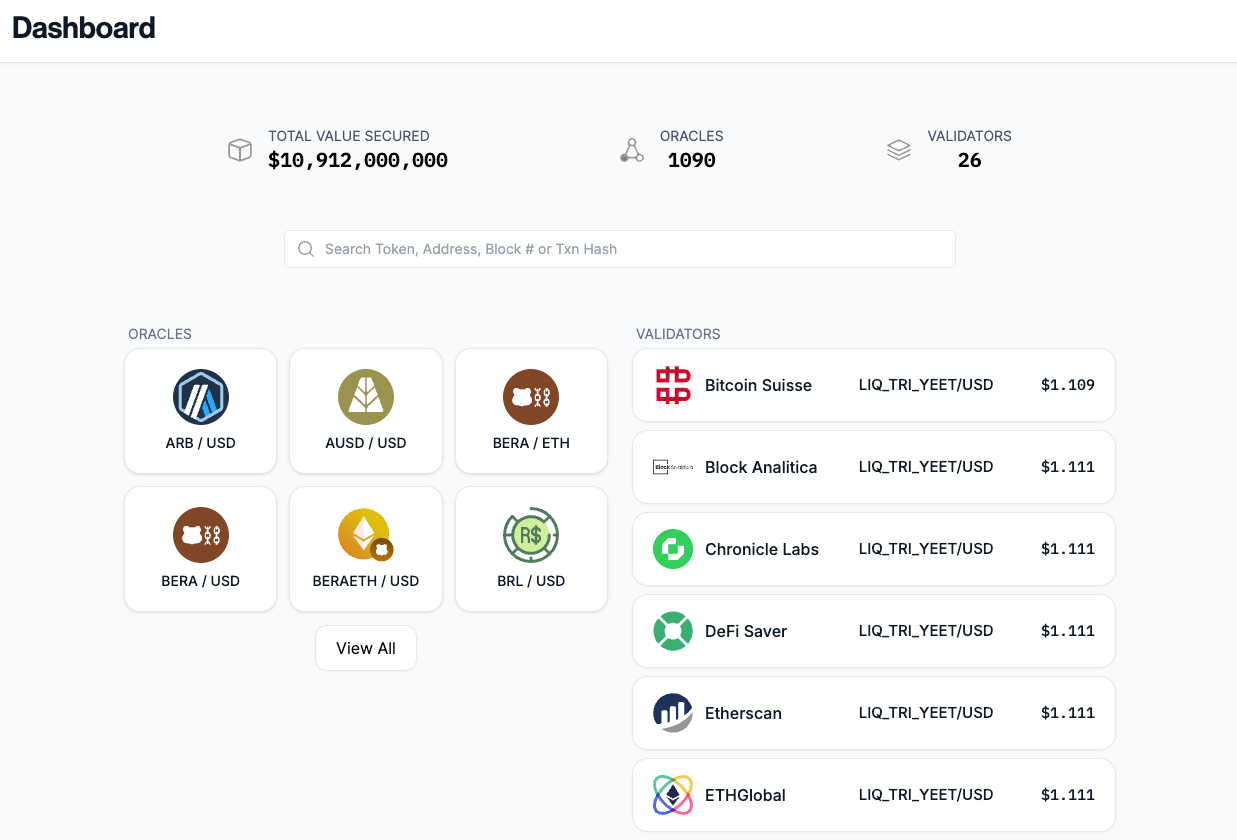Click the cube icon beside Total Value Secured
1237x840 pixels.
pos(240,150)
